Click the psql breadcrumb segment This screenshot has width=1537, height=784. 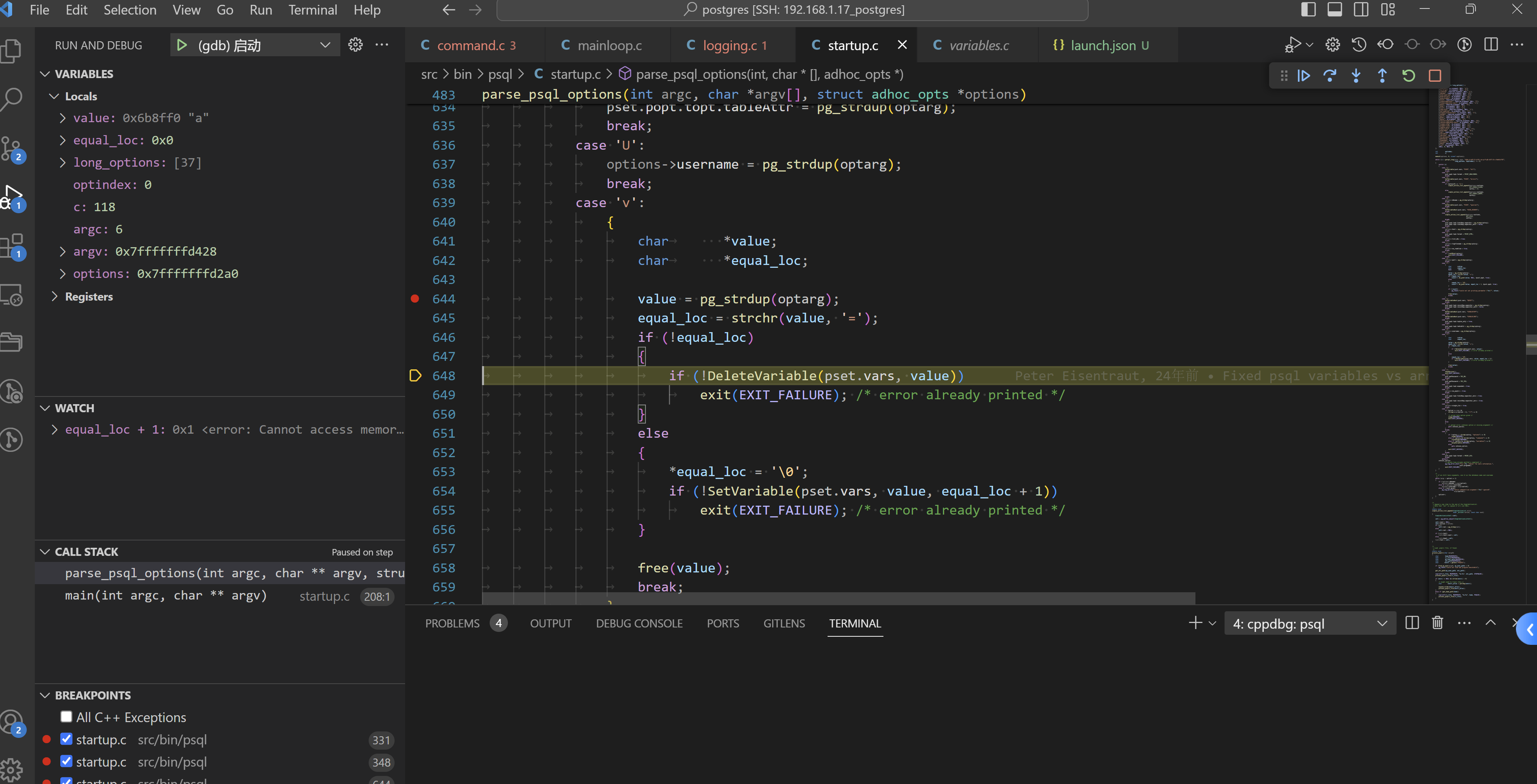pyautogui.click(x=500, y=74)
